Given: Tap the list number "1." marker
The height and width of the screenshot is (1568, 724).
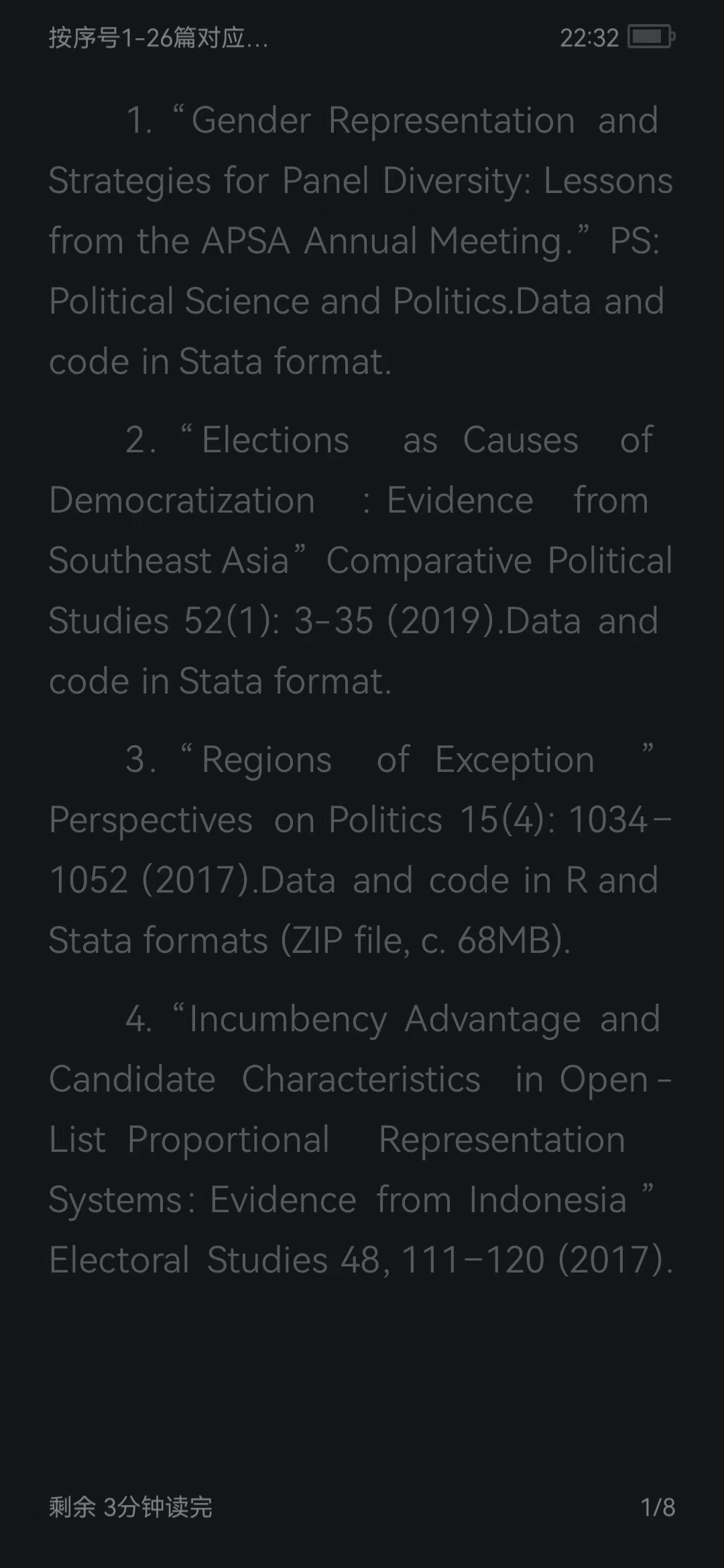Looking at the screenshot, I should [139, 121].
